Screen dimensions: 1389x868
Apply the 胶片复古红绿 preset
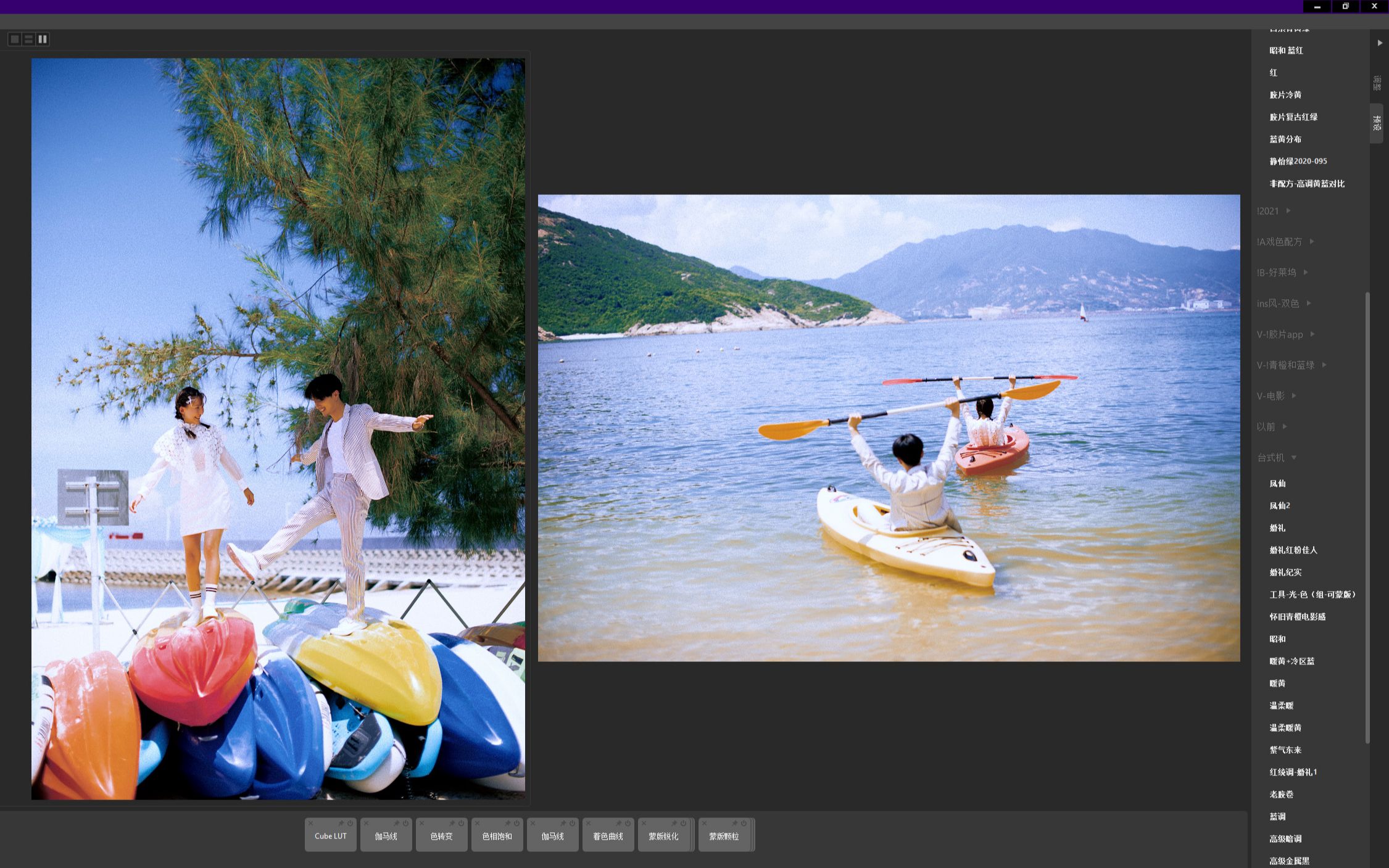pyautogui.click(x=1293, y=117)
